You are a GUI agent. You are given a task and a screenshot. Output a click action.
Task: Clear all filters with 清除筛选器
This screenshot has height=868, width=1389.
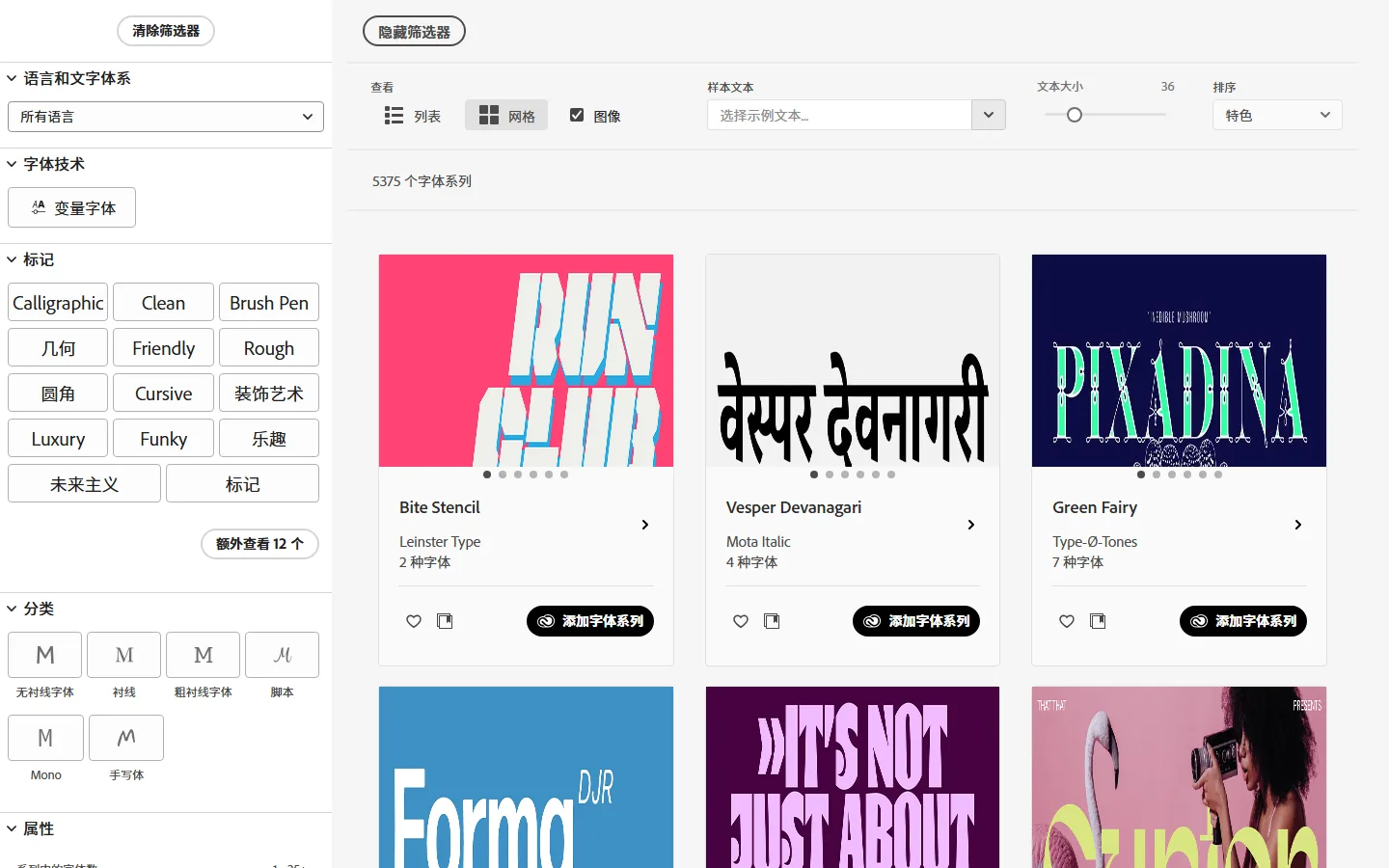[x=166, y=31]
